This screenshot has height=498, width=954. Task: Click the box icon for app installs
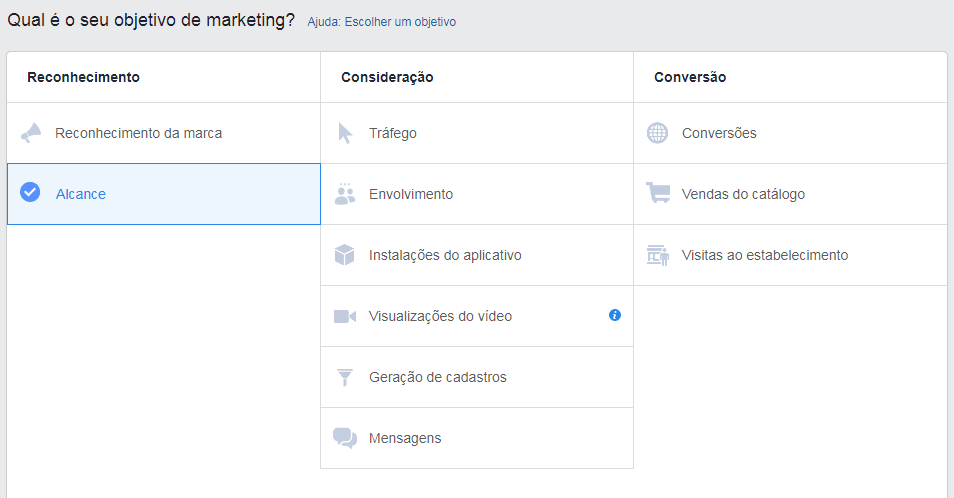tap(345, 255)
